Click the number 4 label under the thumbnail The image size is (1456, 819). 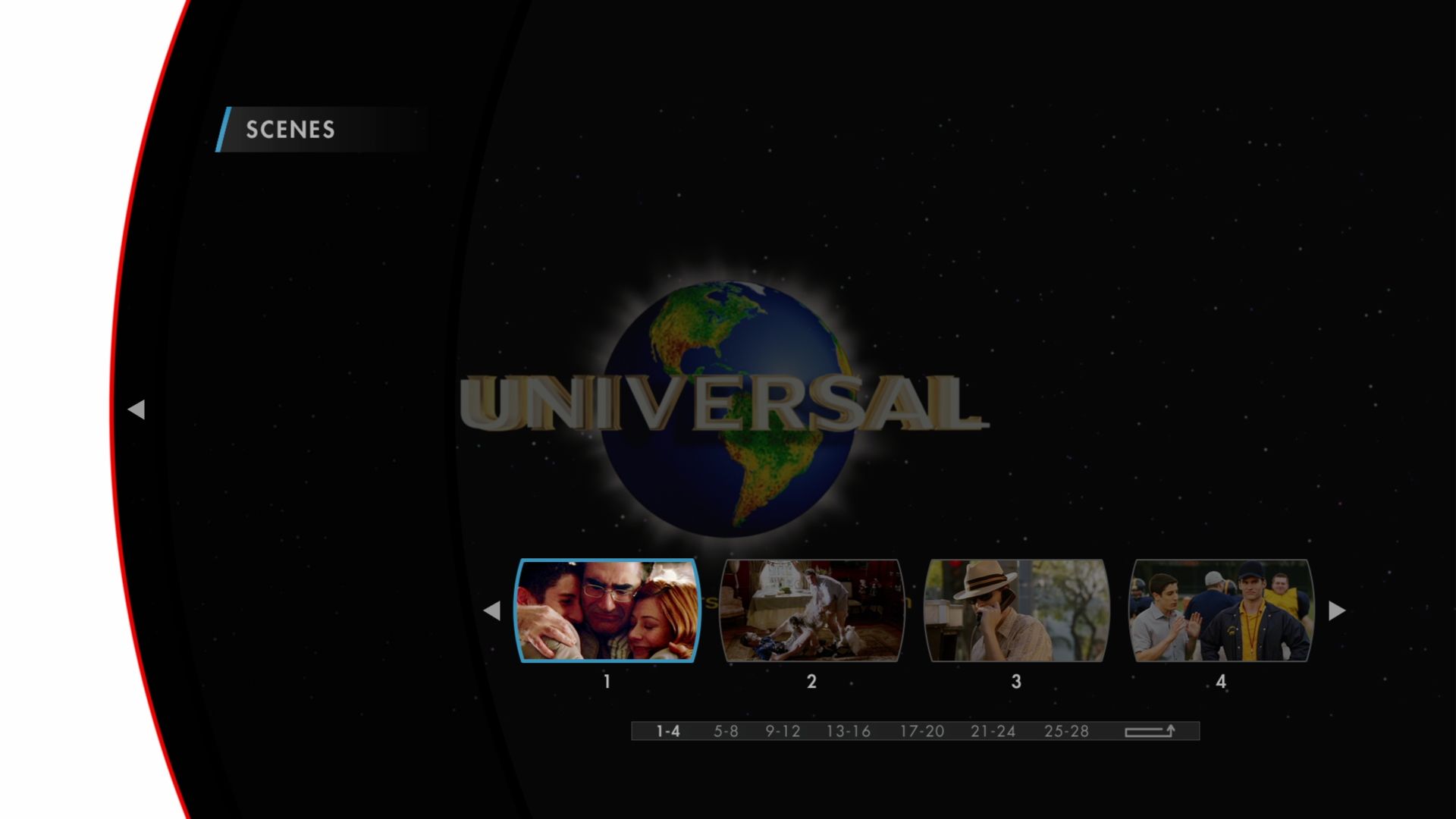tap(1221, 682)
